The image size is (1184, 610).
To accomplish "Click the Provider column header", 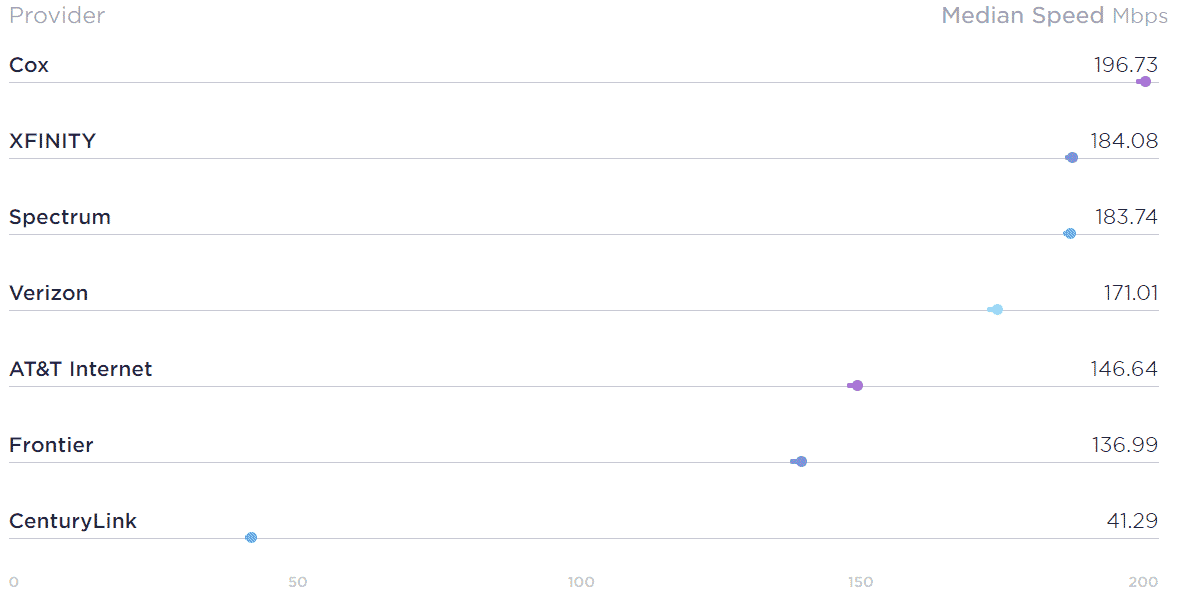I will [57, 16].
